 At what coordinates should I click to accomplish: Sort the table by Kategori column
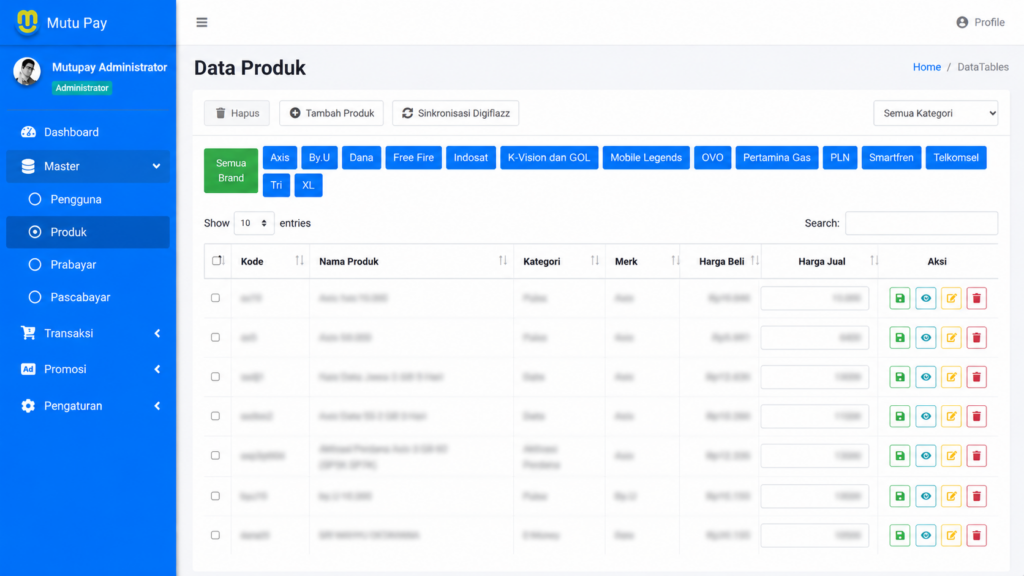(x=559, y=261)
